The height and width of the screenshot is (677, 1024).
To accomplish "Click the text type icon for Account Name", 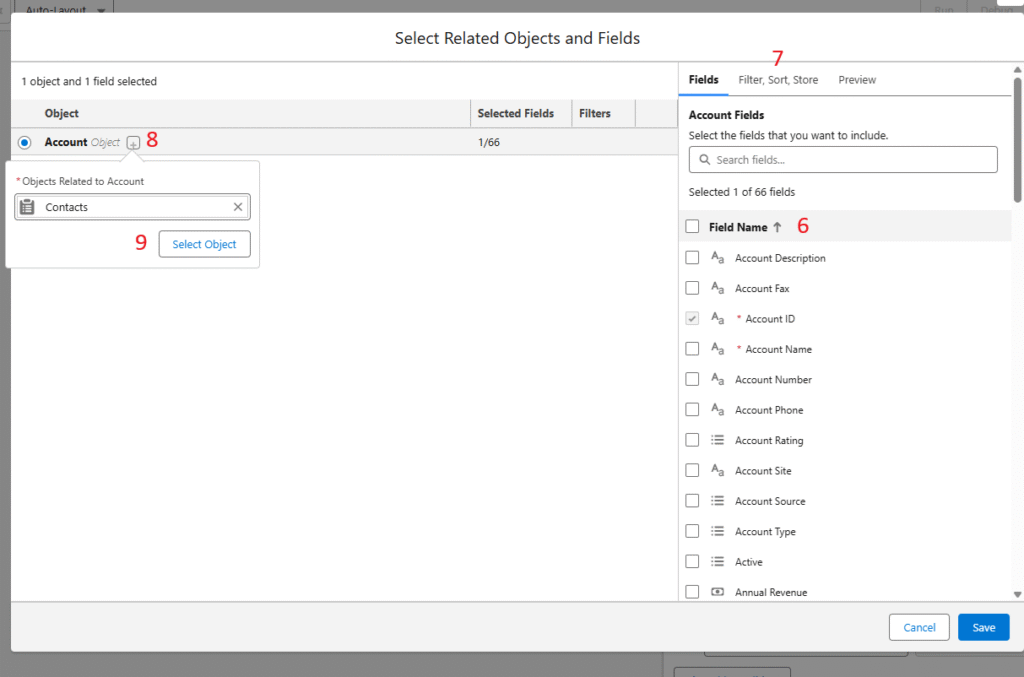I will (x=717, y=349).
